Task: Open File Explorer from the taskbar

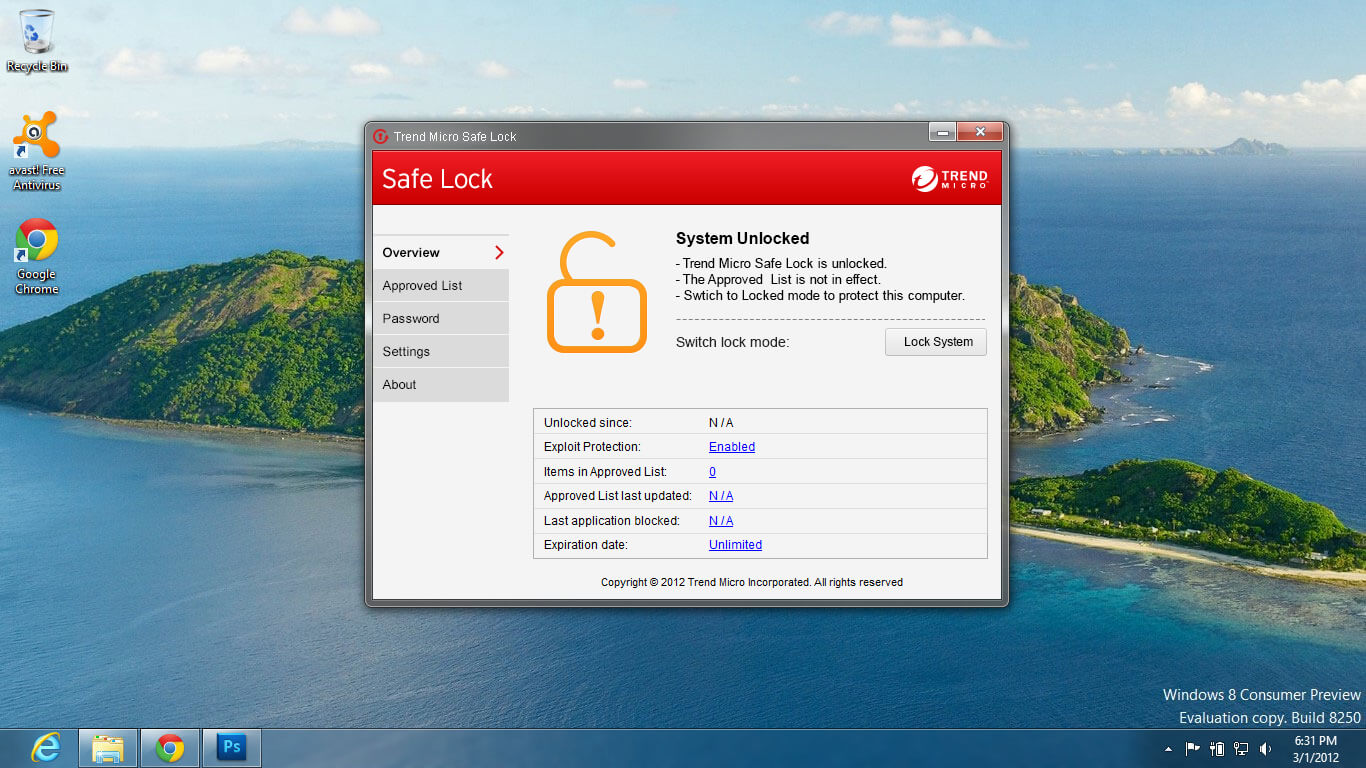Action: pyautogui.click(x=107, y=748)
